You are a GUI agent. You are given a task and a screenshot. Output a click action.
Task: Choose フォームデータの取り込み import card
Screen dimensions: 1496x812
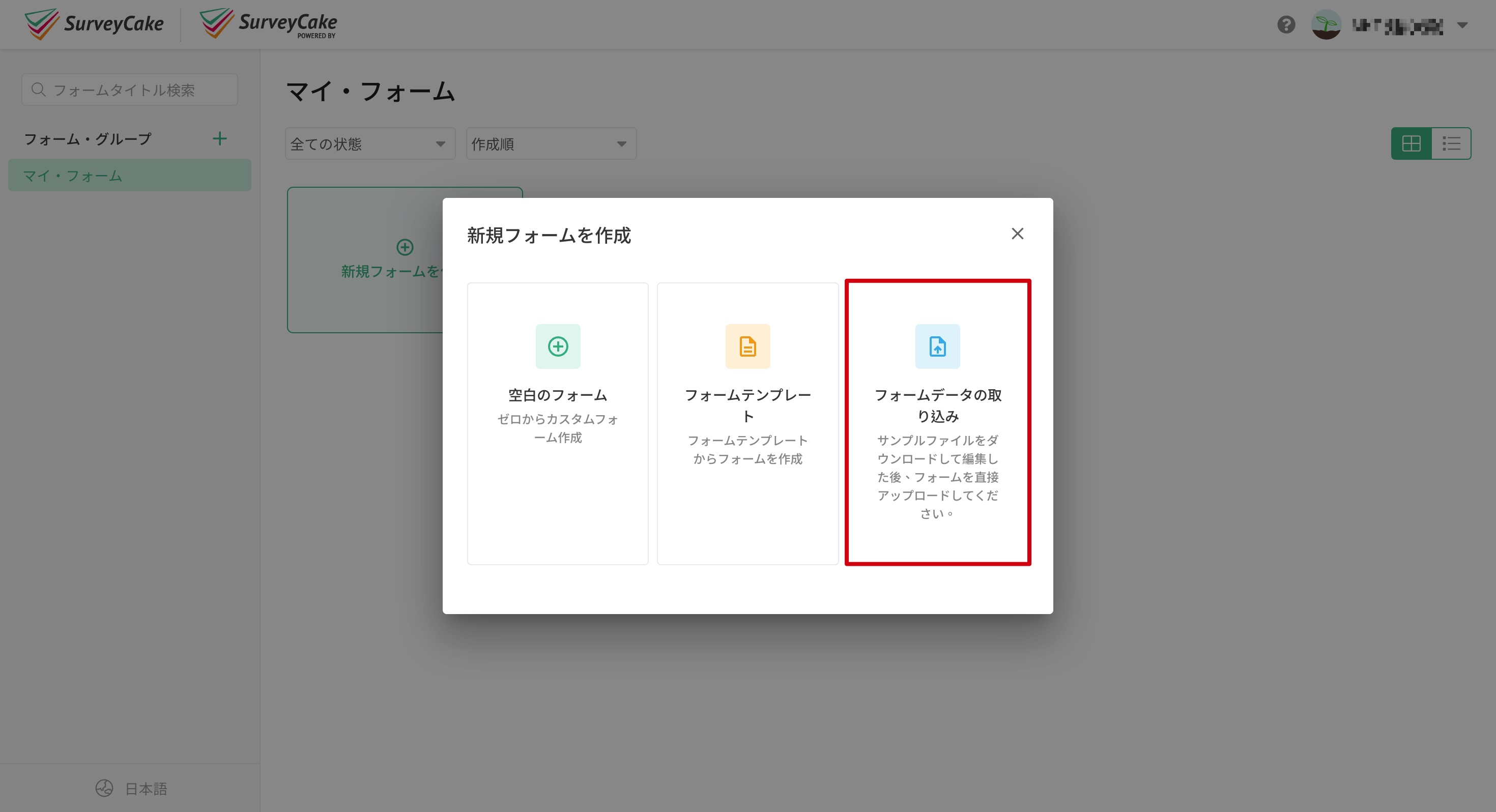[x=937, y=422]
